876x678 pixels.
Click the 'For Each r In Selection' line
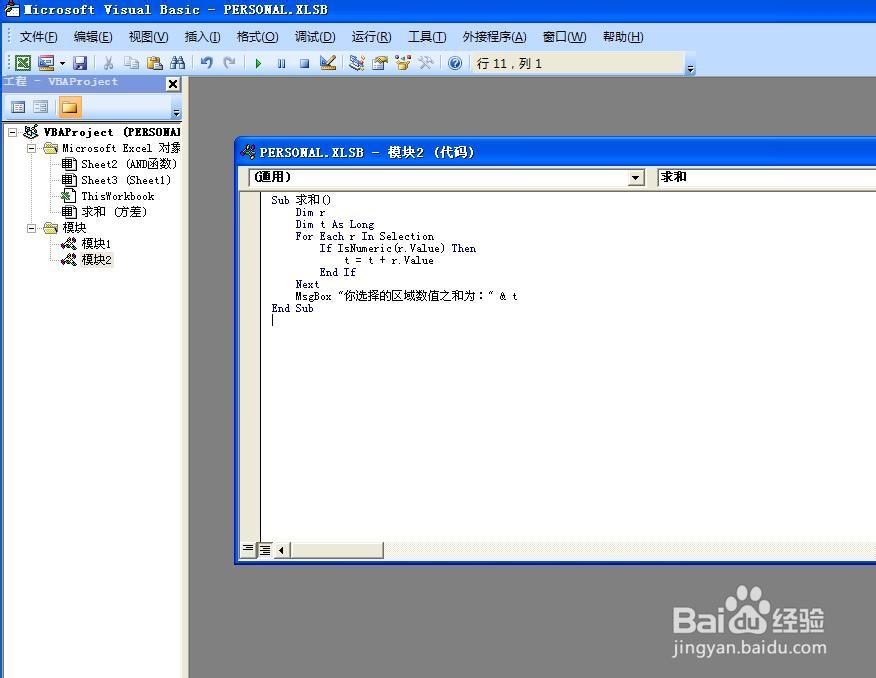(x=365, y=236)
